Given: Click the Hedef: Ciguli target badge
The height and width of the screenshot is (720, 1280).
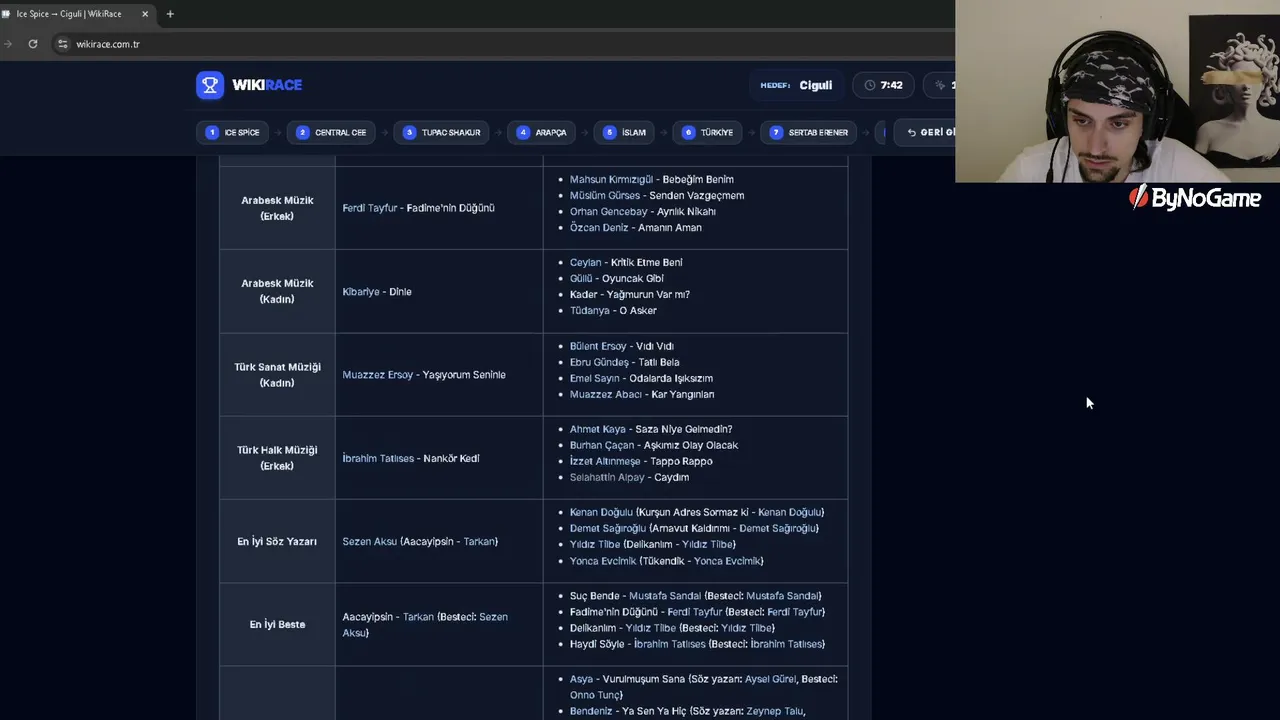Looking at the screenshot, I should point(796,85).
